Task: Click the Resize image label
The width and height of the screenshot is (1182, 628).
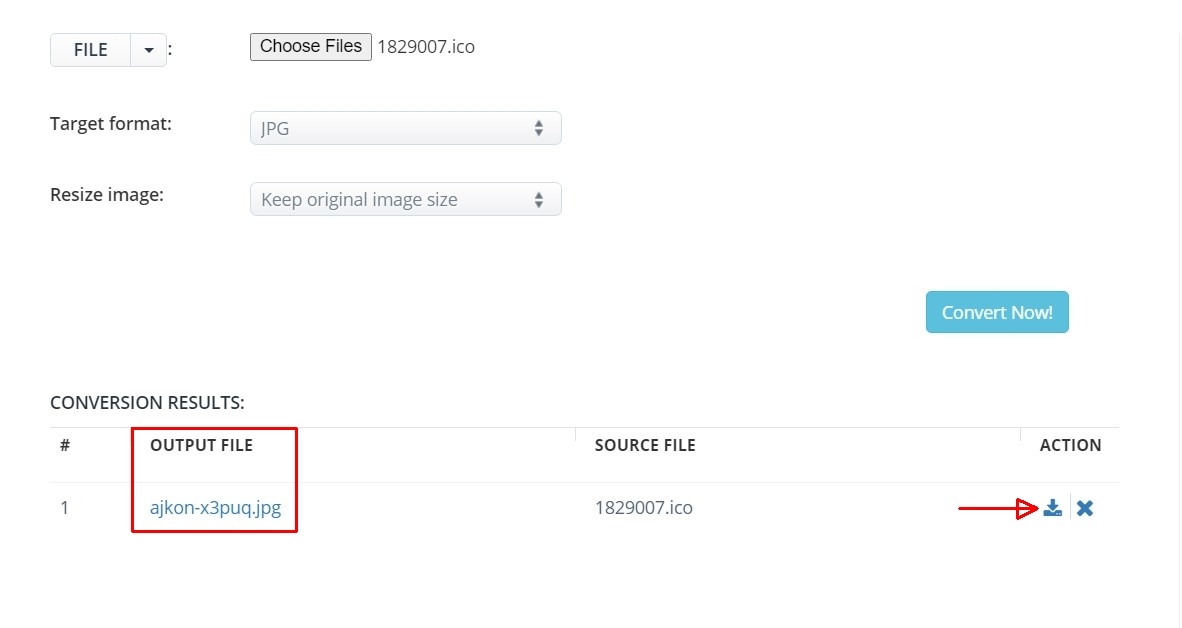Action: pos(107,195)
